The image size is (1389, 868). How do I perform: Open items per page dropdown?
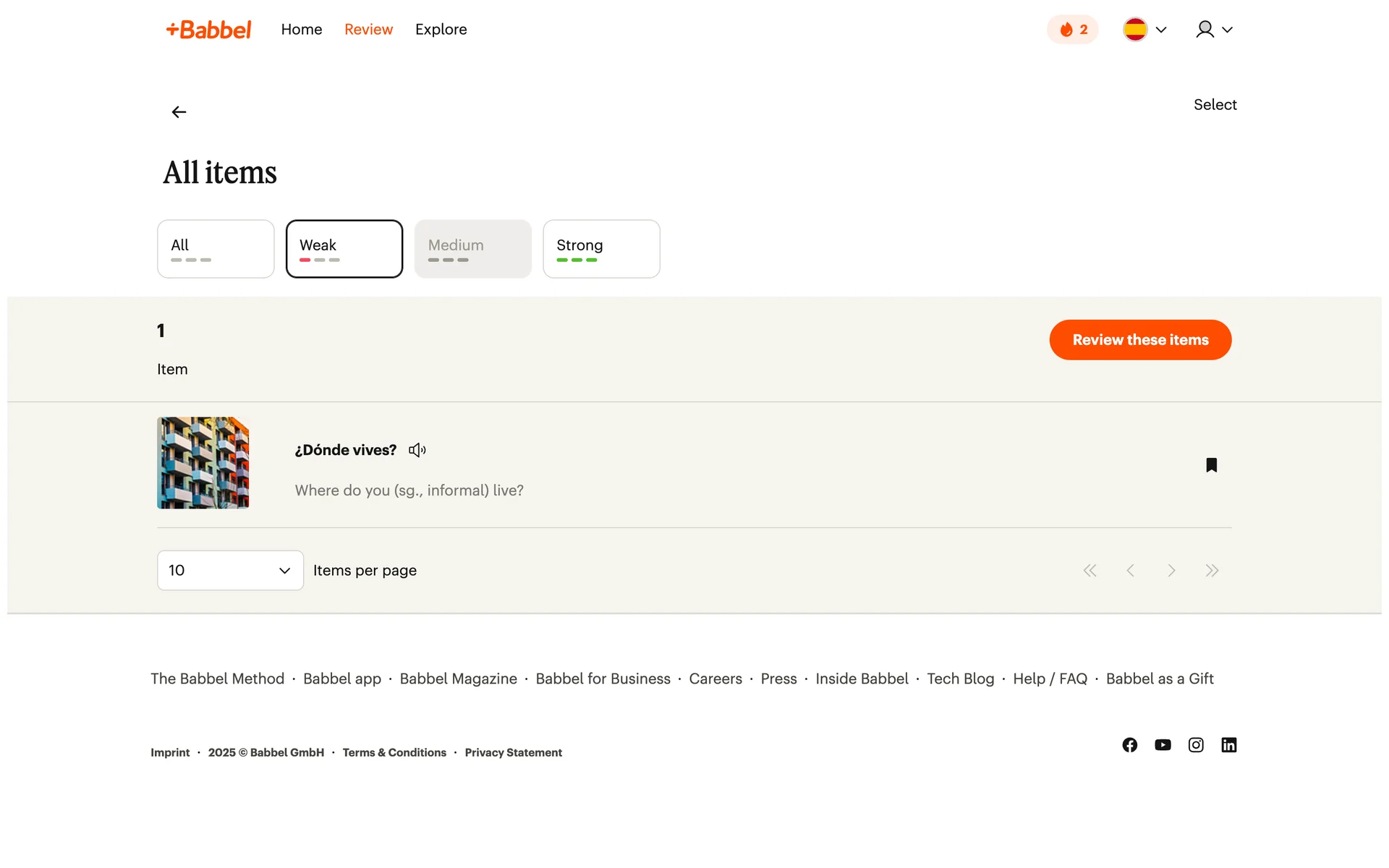pos(230,571)
